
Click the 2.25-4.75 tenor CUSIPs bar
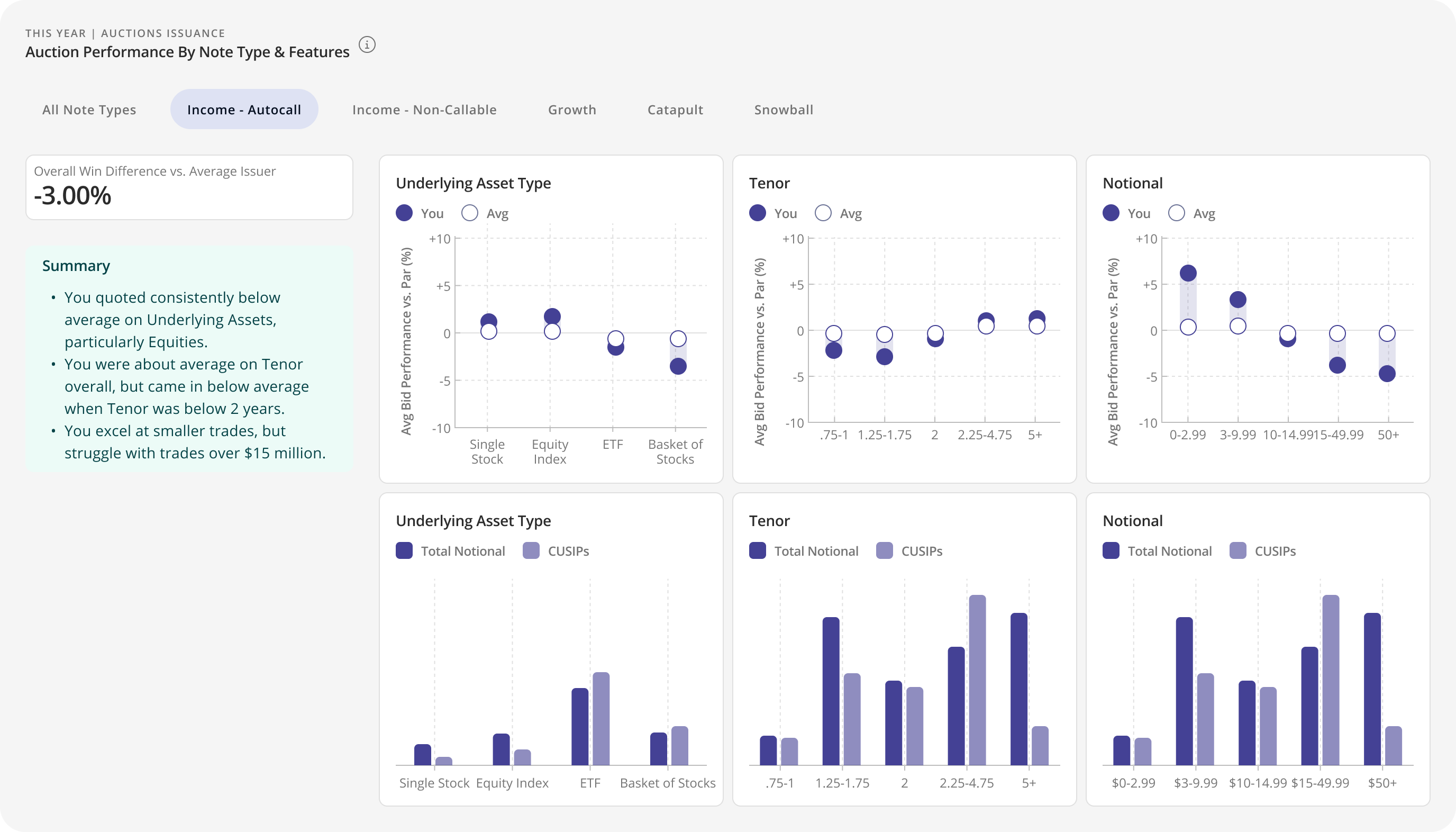point(977,680)
